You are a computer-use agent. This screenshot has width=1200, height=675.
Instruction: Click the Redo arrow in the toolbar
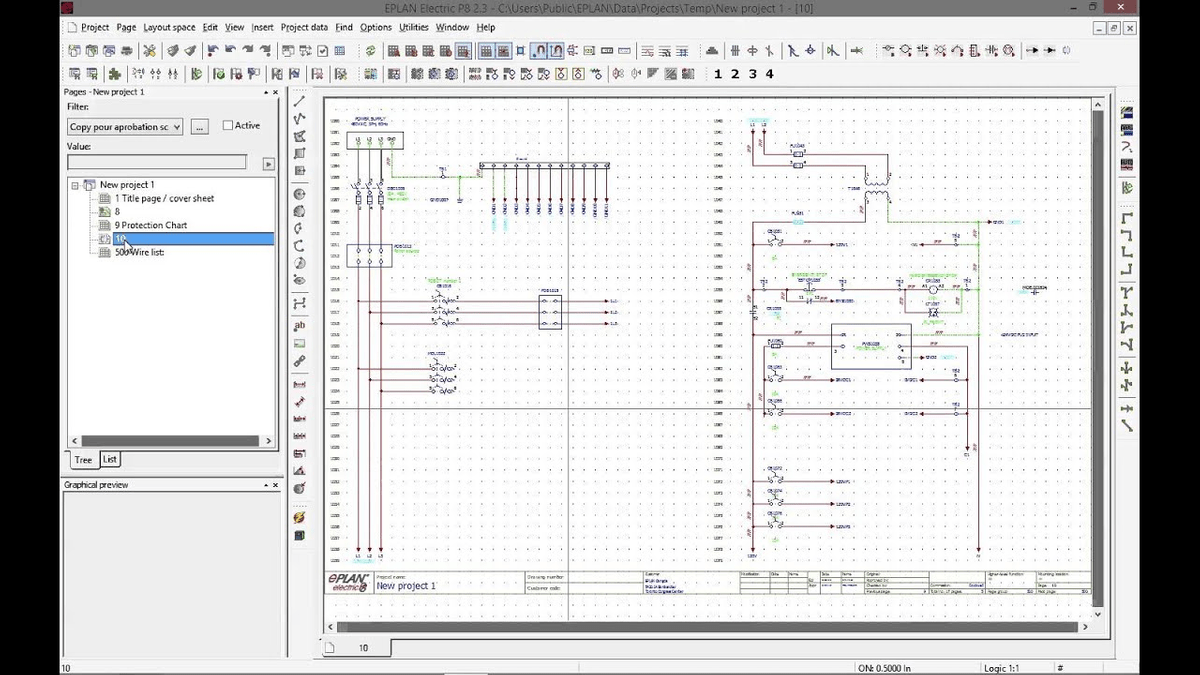[247, 50]
